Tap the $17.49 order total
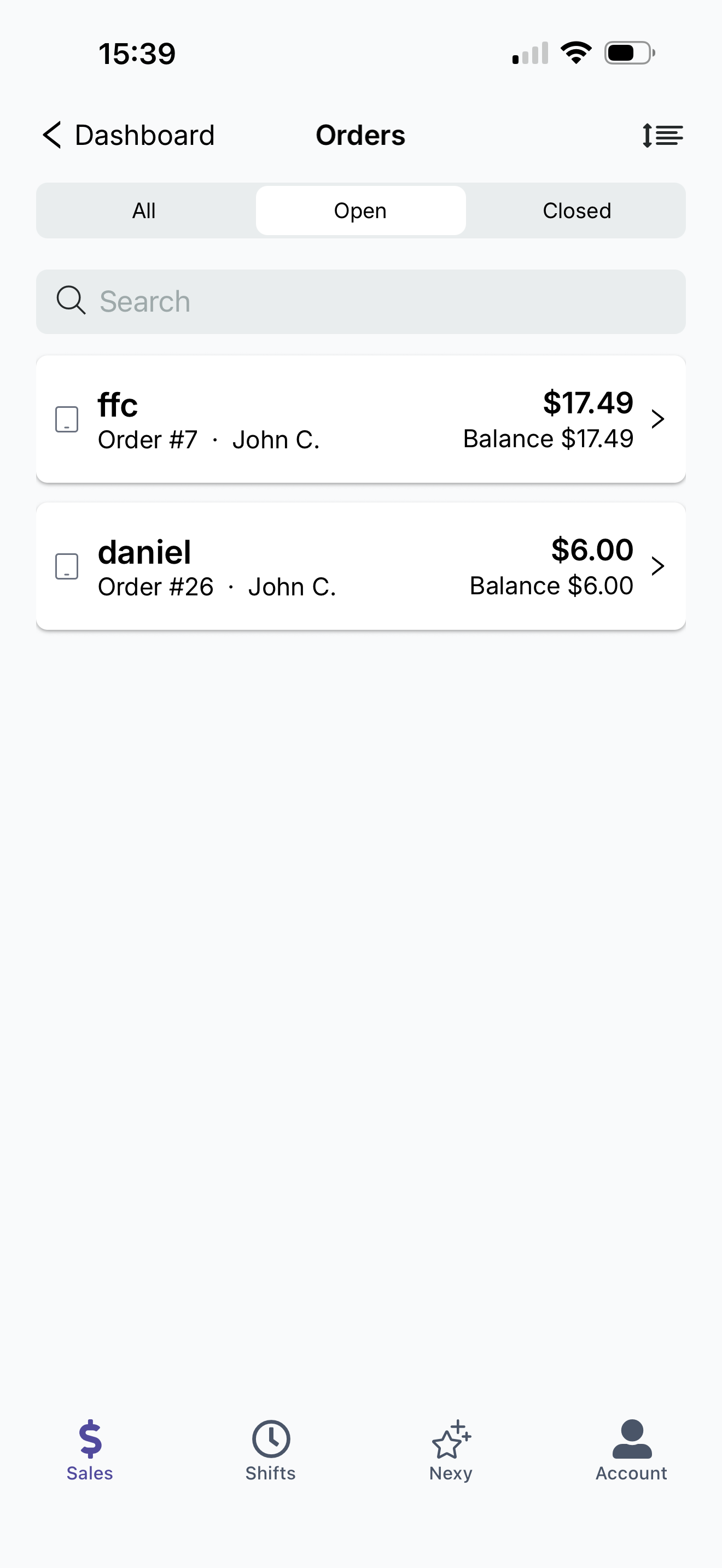This screenshot has width=722, height=1568. tap(587, 402)
